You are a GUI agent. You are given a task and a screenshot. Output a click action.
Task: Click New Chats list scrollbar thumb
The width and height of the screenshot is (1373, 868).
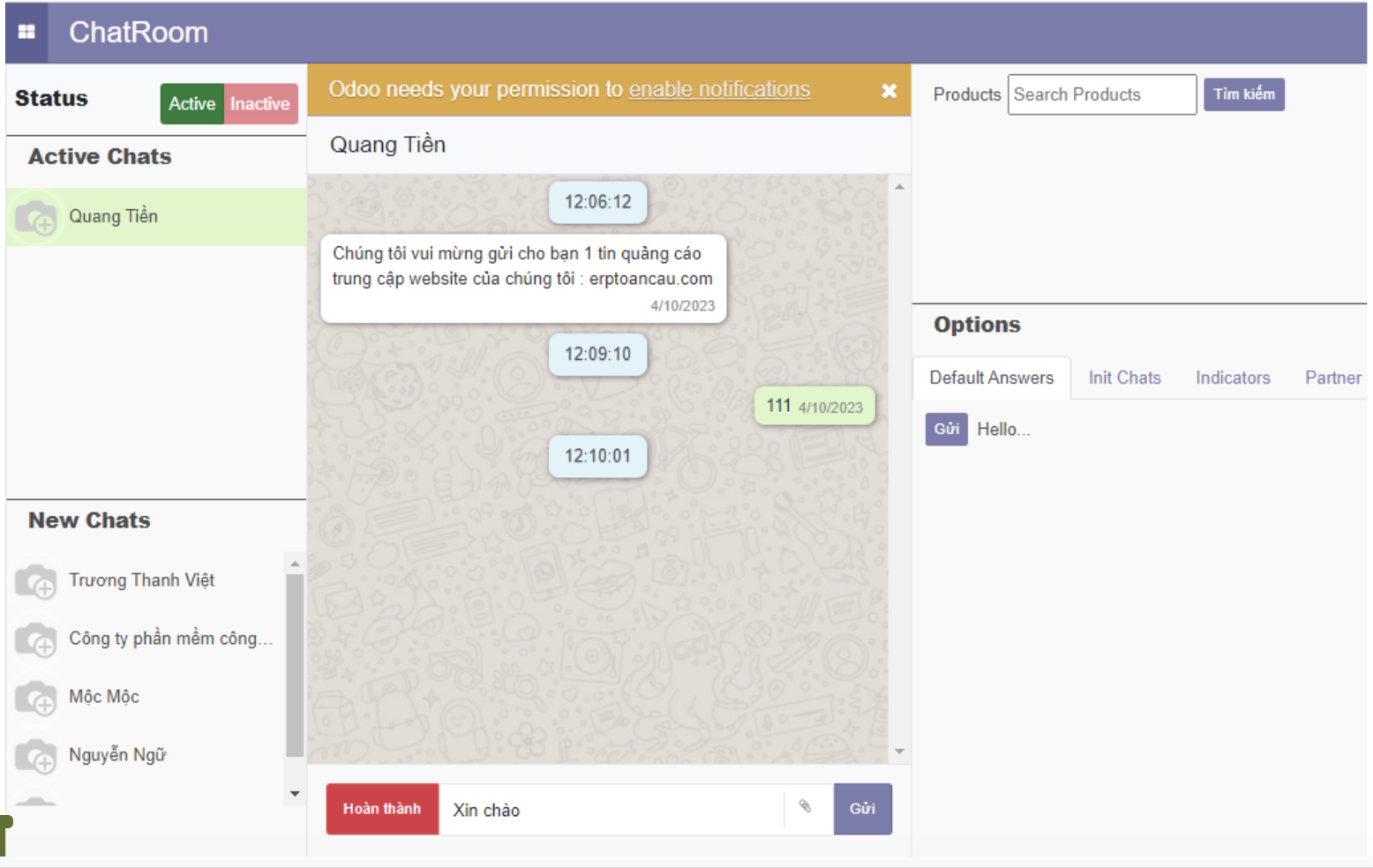pos(295,666)
